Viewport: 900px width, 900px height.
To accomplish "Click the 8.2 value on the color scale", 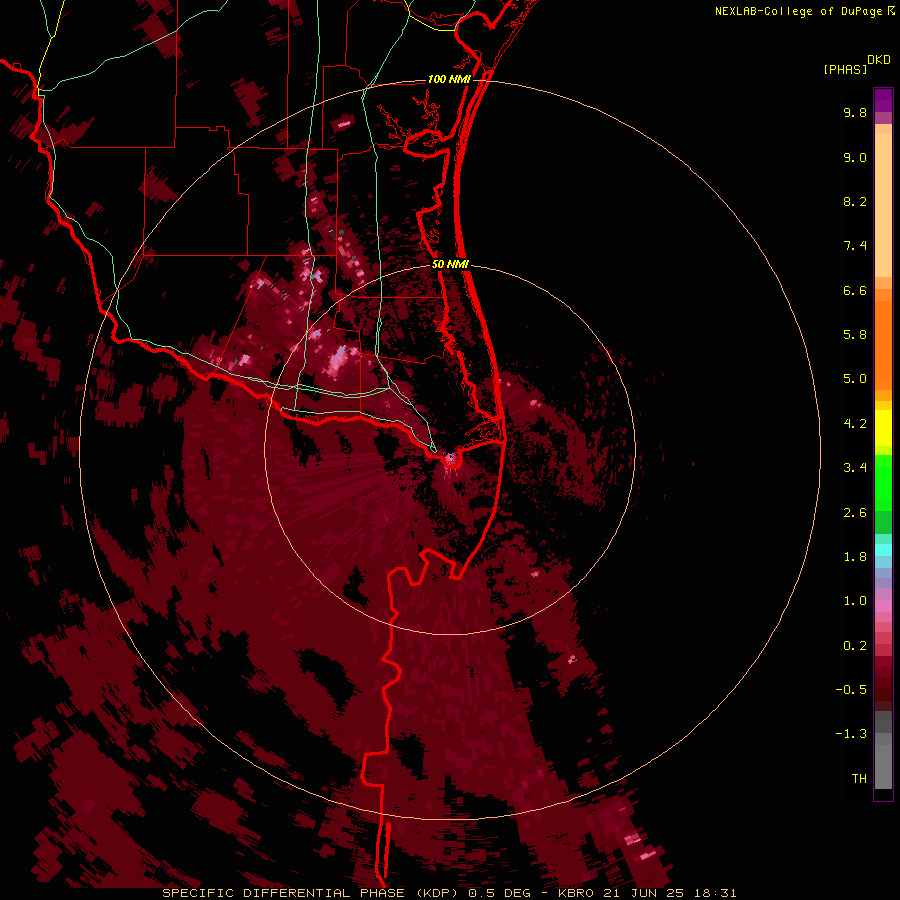I will [x=855, y=201].
